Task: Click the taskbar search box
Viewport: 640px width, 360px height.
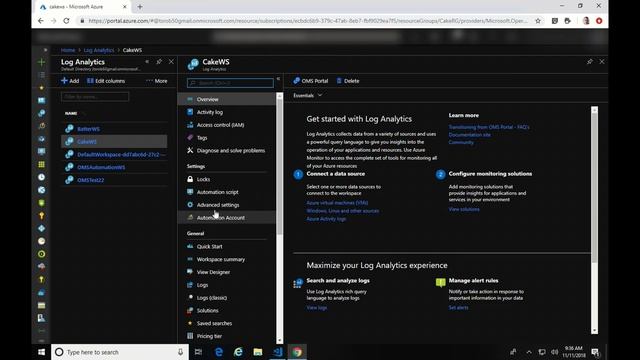Action: click(x=120, y=352)
